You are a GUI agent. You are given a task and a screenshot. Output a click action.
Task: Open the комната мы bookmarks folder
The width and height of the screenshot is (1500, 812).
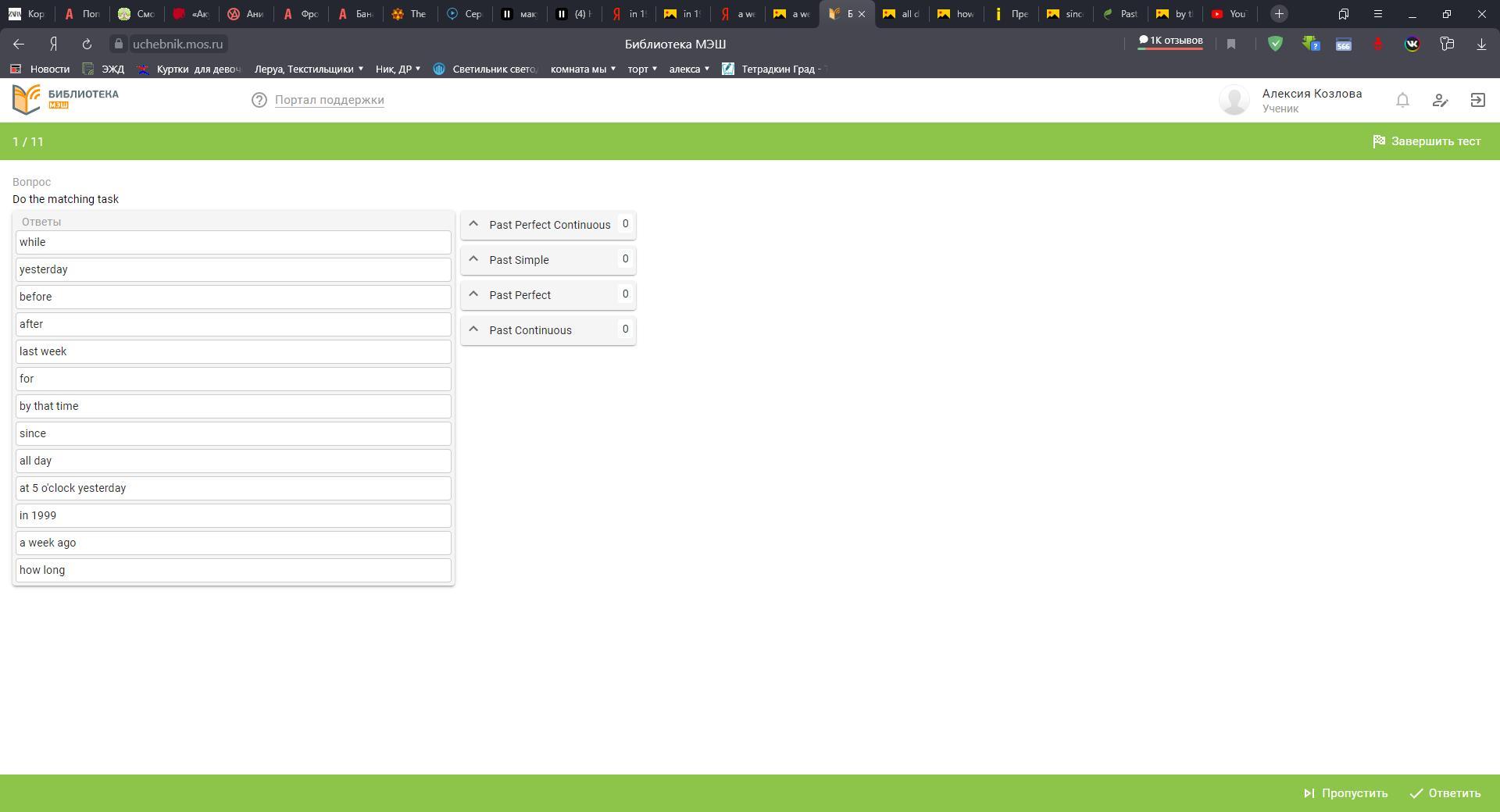583,69
